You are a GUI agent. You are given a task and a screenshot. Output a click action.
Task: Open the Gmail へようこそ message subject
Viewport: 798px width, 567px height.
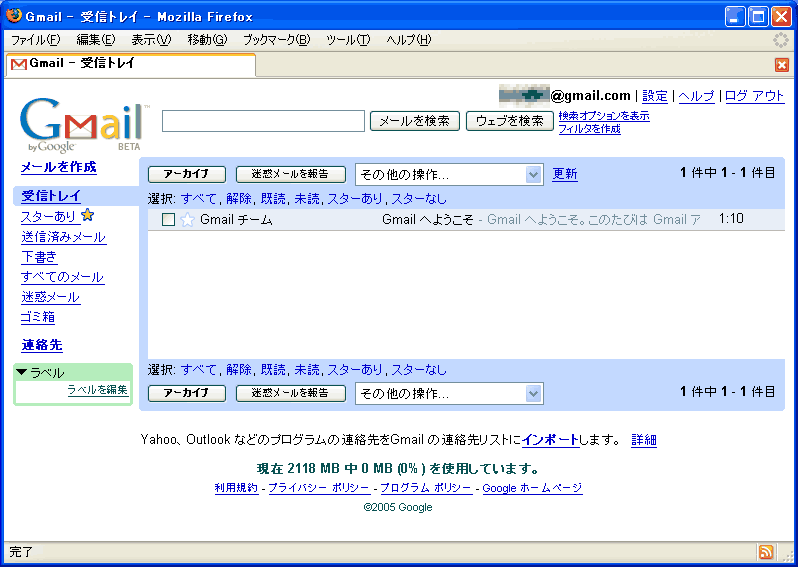(428, 219)
